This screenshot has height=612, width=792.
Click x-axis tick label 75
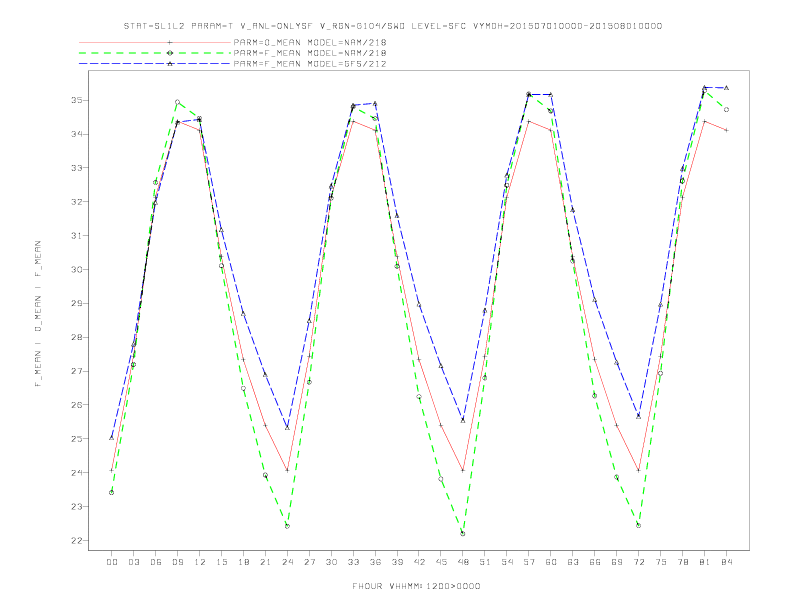(661, 562)
